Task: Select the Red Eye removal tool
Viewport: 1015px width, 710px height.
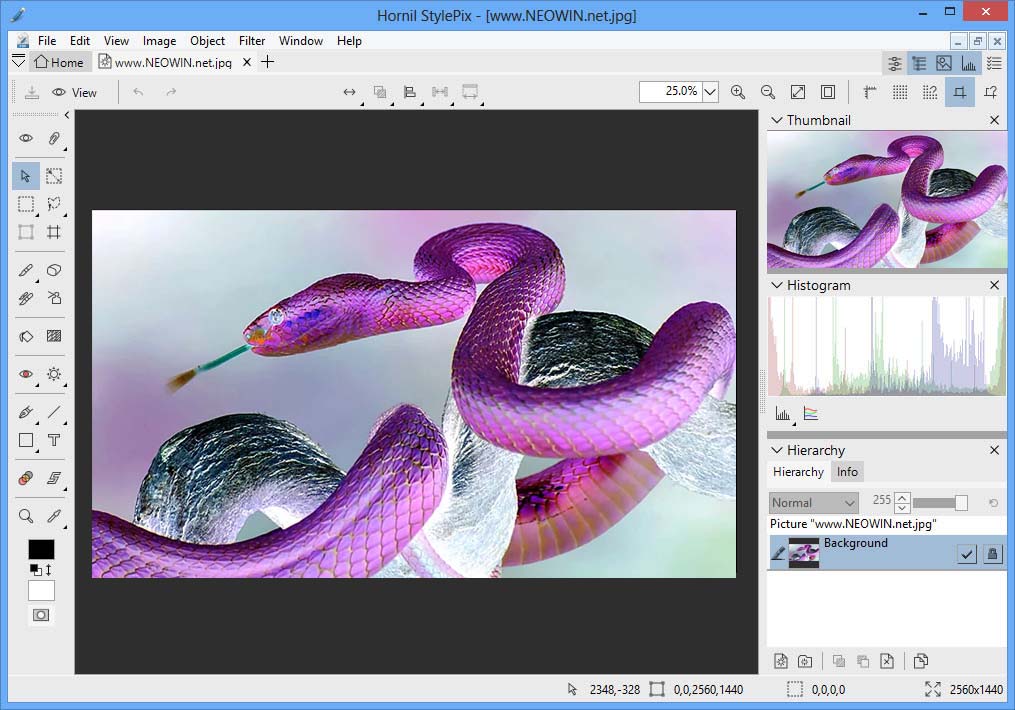Action: 26,374
